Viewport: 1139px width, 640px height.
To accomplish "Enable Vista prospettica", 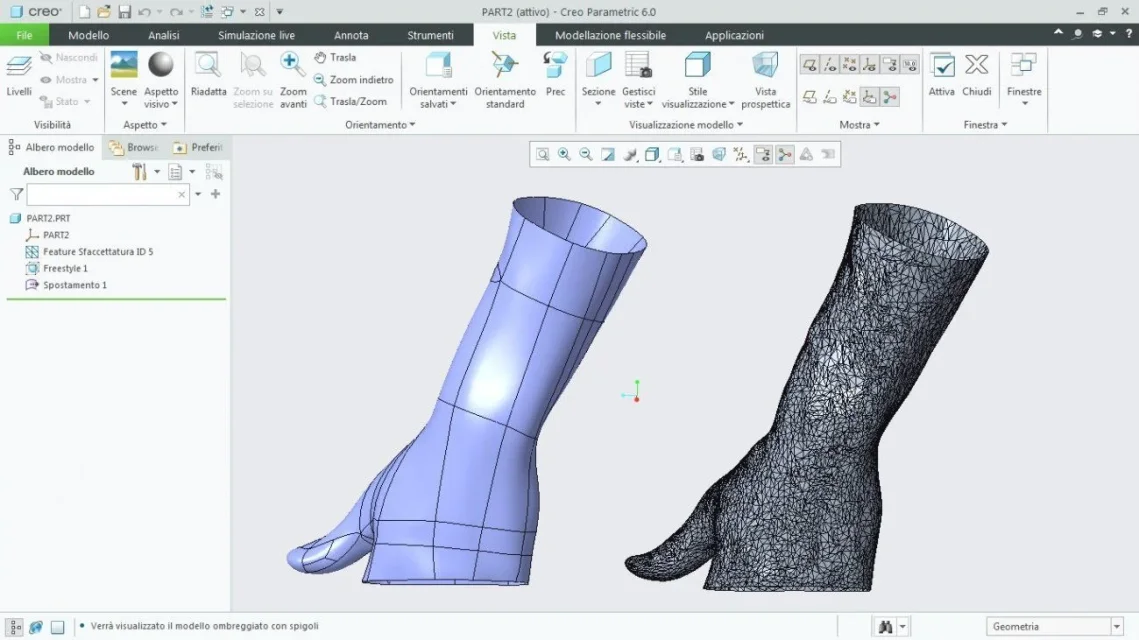I will pos(766,80).
